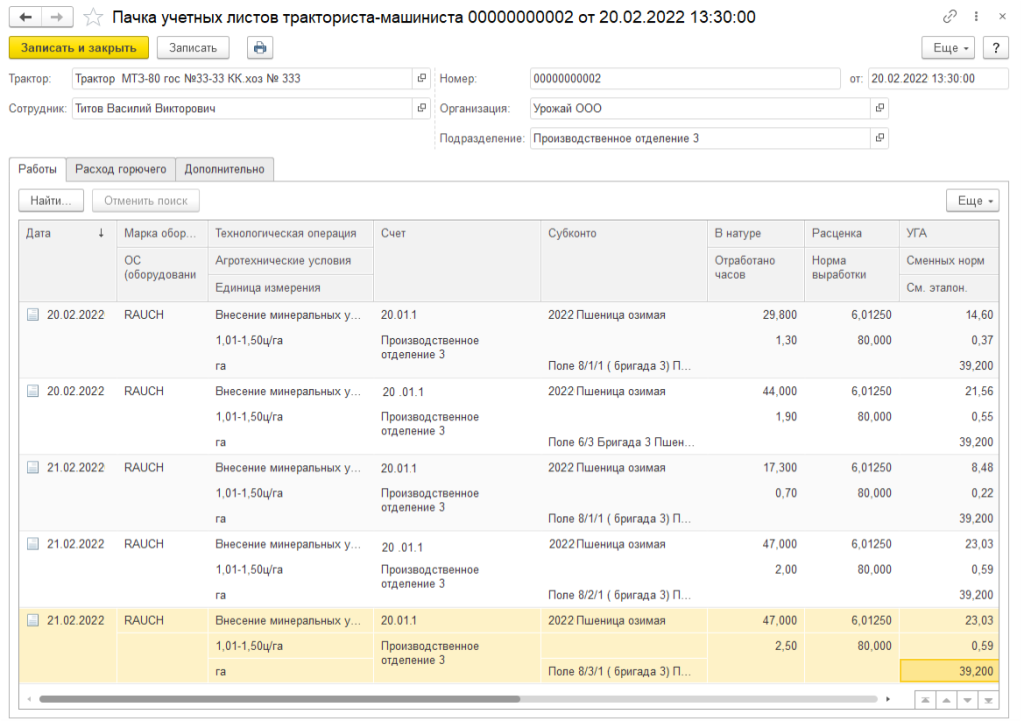Open the calendar picker for document date
The image size is (1024, 721).
(997, 79)
